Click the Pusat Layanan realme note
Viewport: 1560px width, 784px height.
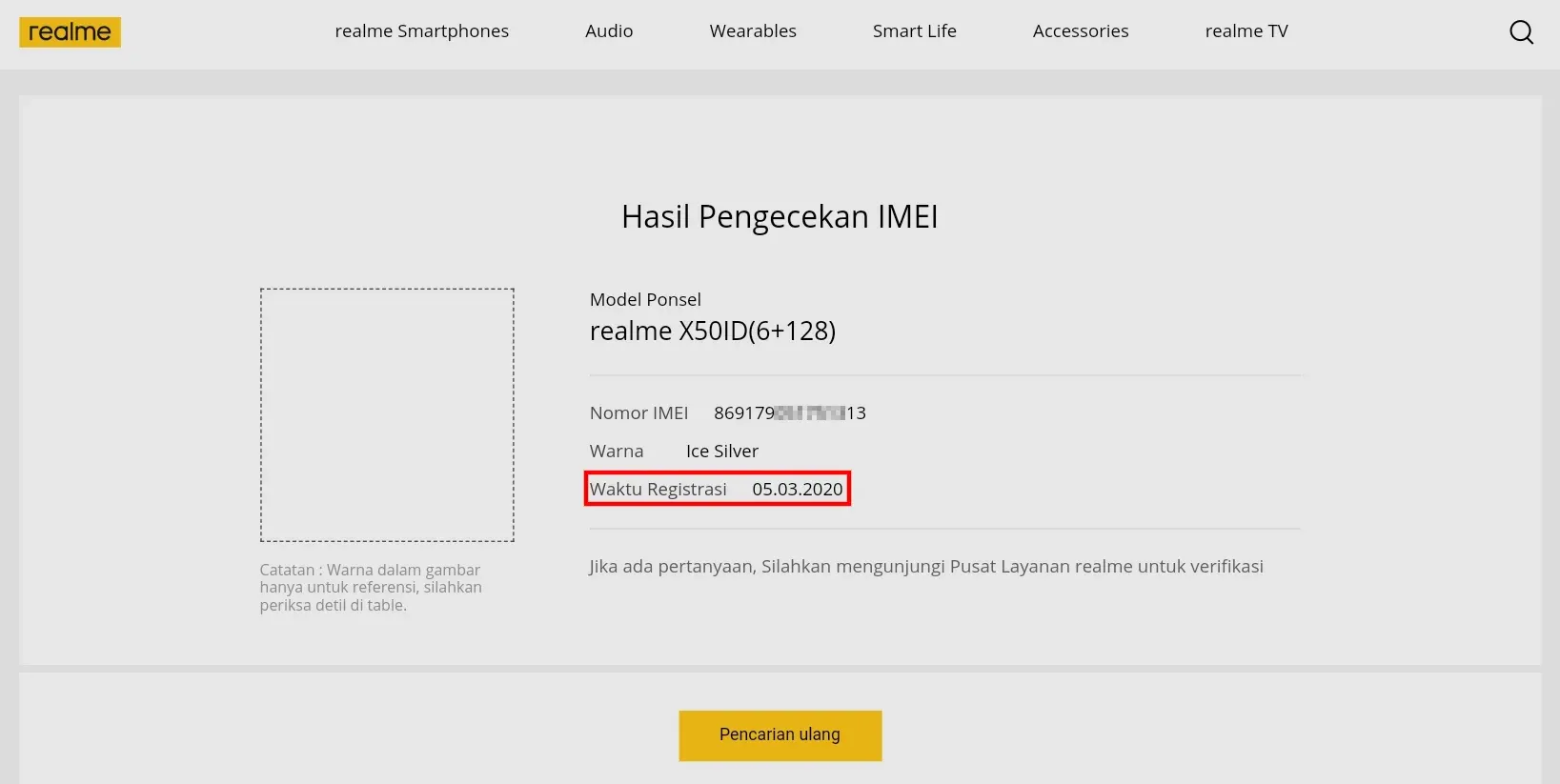[926, 567]
